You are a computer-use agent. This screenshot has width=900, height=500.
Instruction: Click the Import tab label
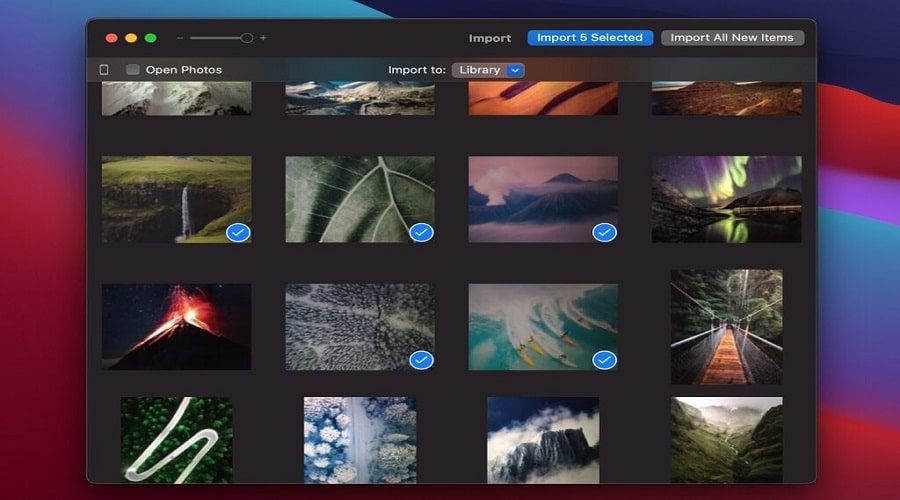pos(490,38)
